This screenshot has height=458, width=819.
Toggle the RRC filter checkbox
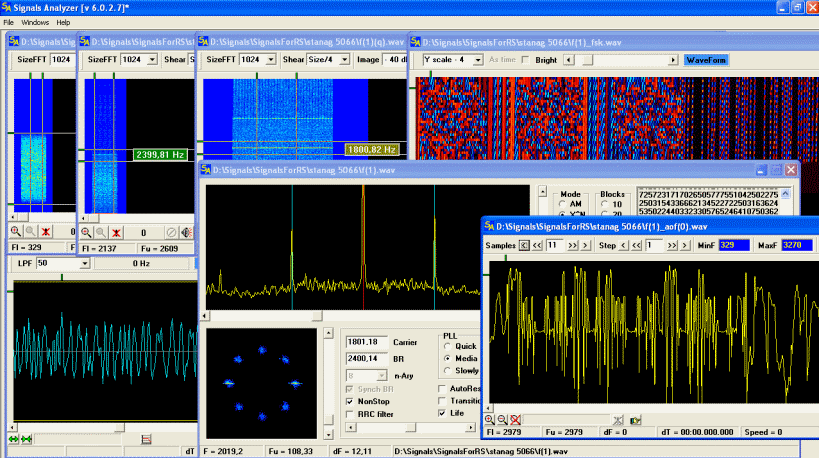[x=349, y=413]
